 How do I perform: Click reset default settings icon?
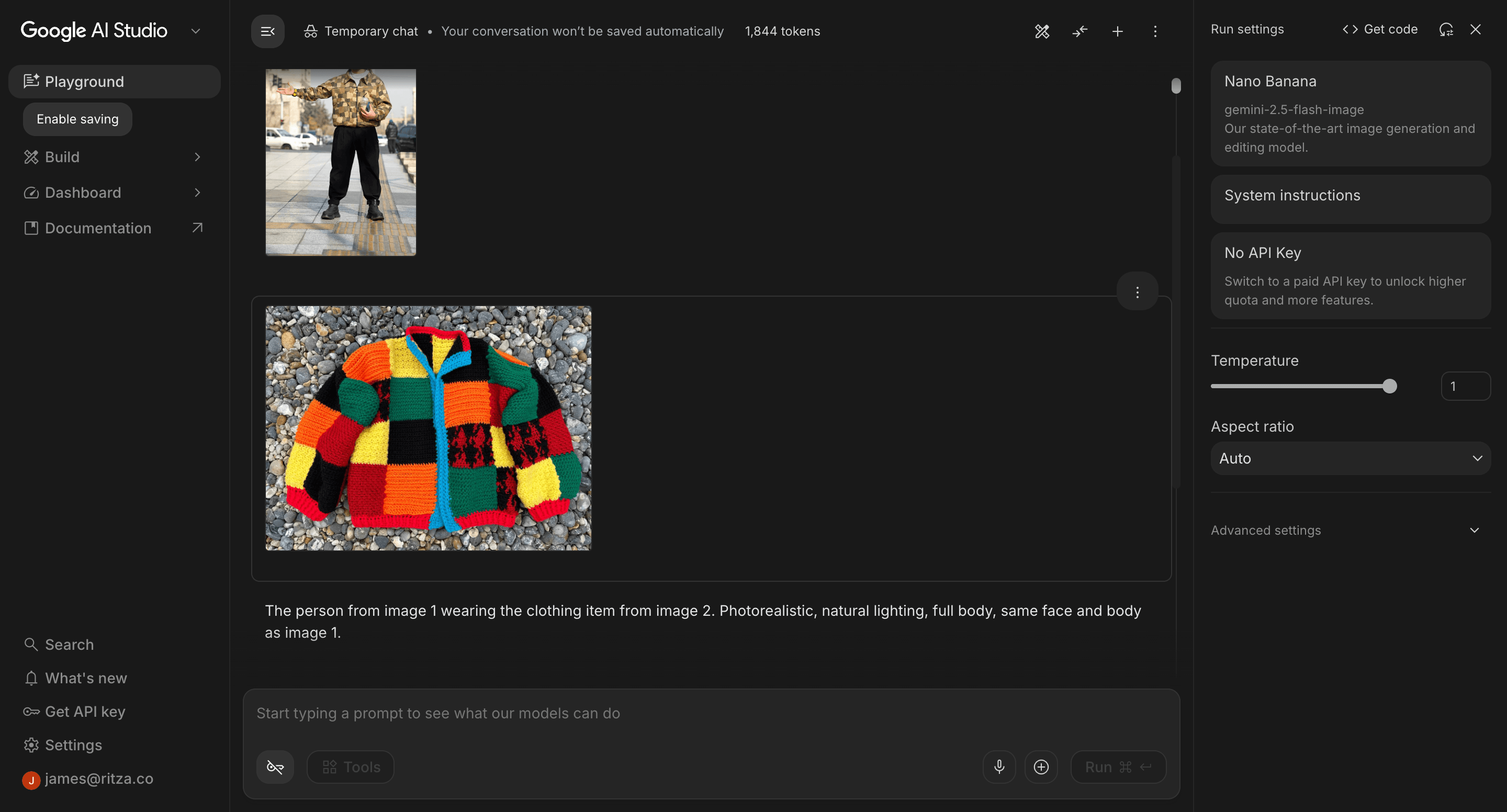(1446, 29)
